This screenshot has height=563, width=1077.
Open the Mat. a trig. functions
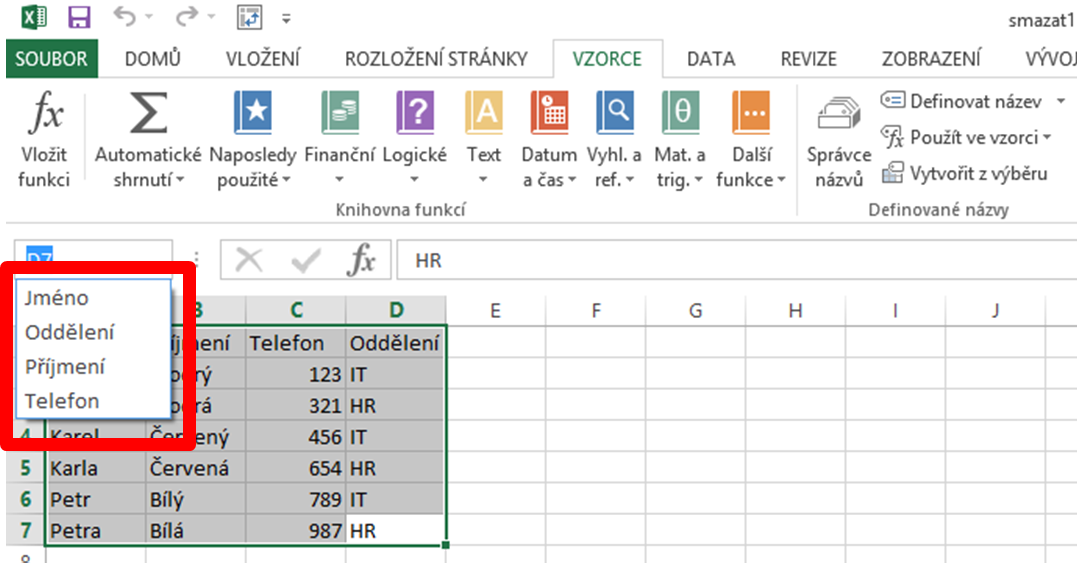(680, 139)
